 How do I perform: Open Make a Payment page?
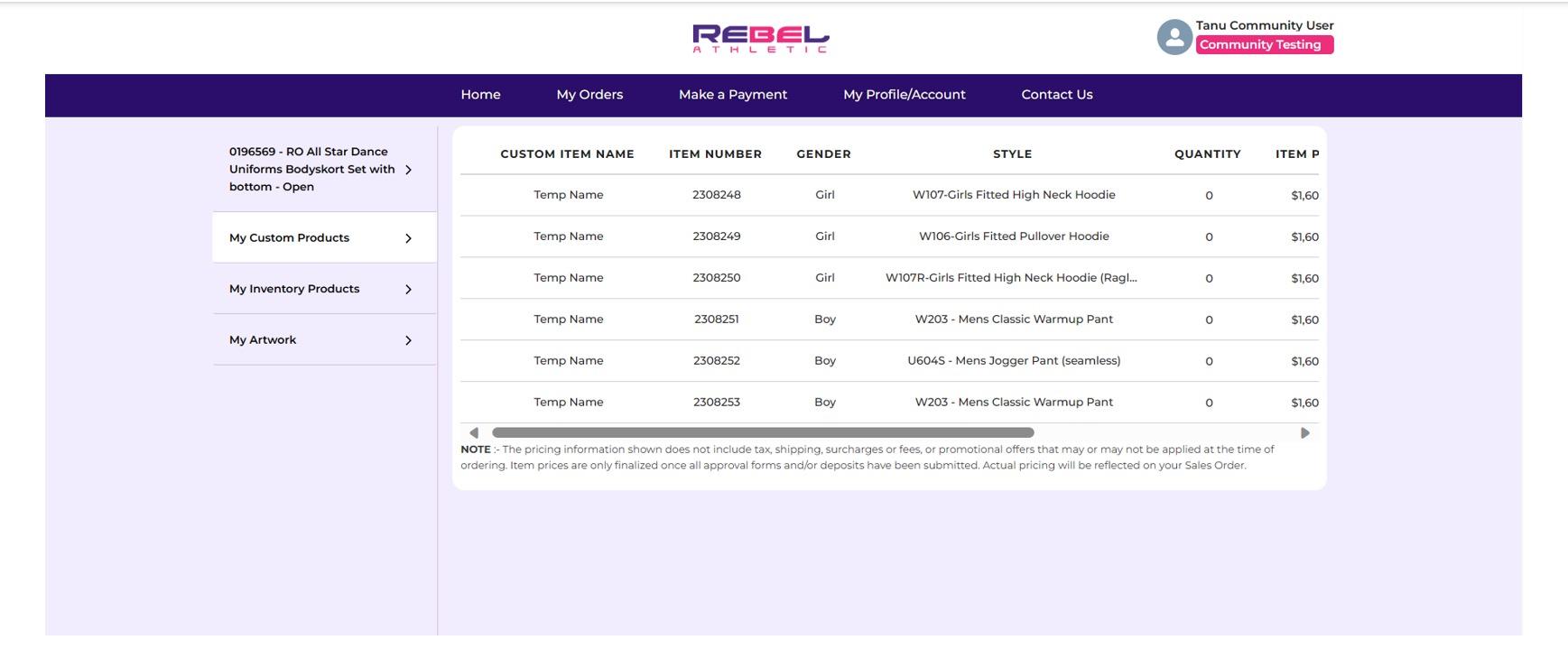(733, 95)
